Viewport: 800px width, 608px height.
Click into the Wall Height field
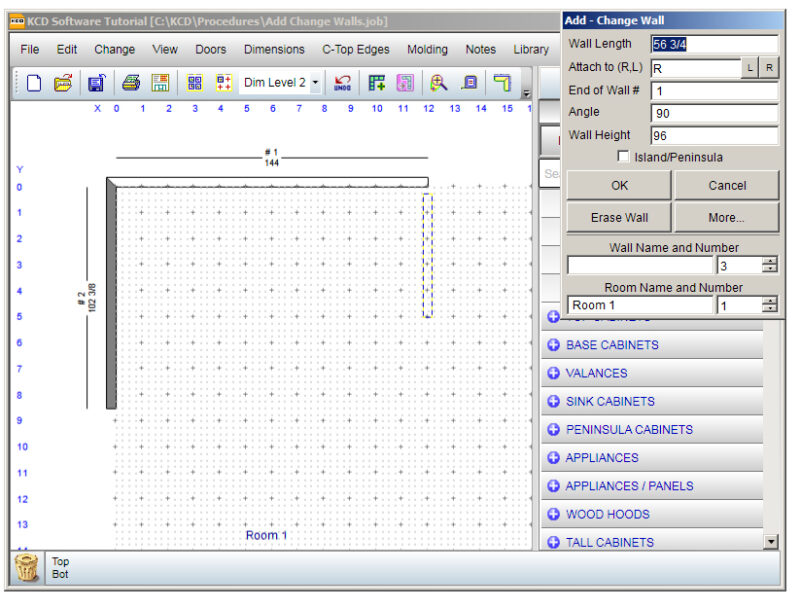click(713, 136)
